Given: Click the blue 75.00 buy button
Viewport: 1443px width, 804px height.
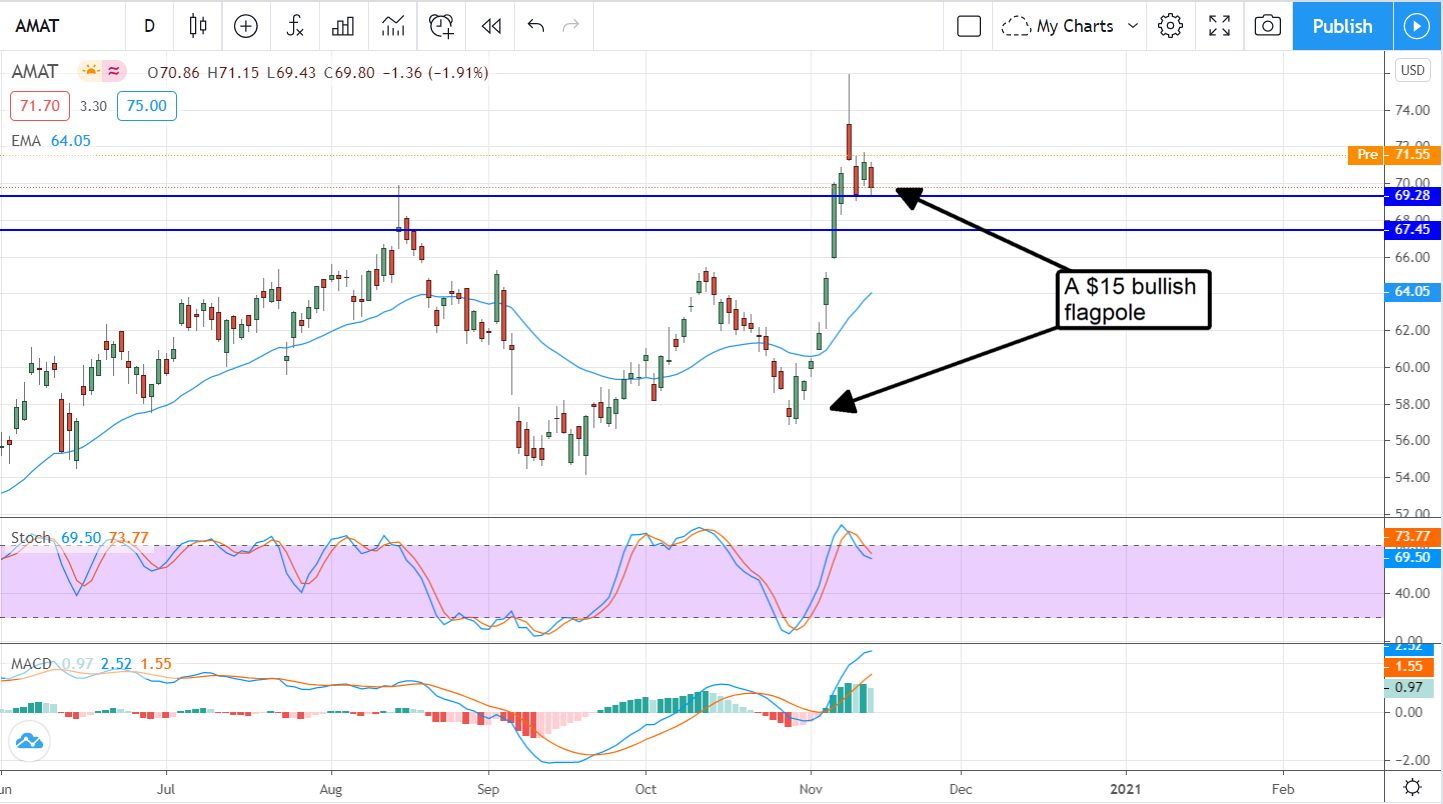Looking at the screenshot, I should click(x=146, y=107).
